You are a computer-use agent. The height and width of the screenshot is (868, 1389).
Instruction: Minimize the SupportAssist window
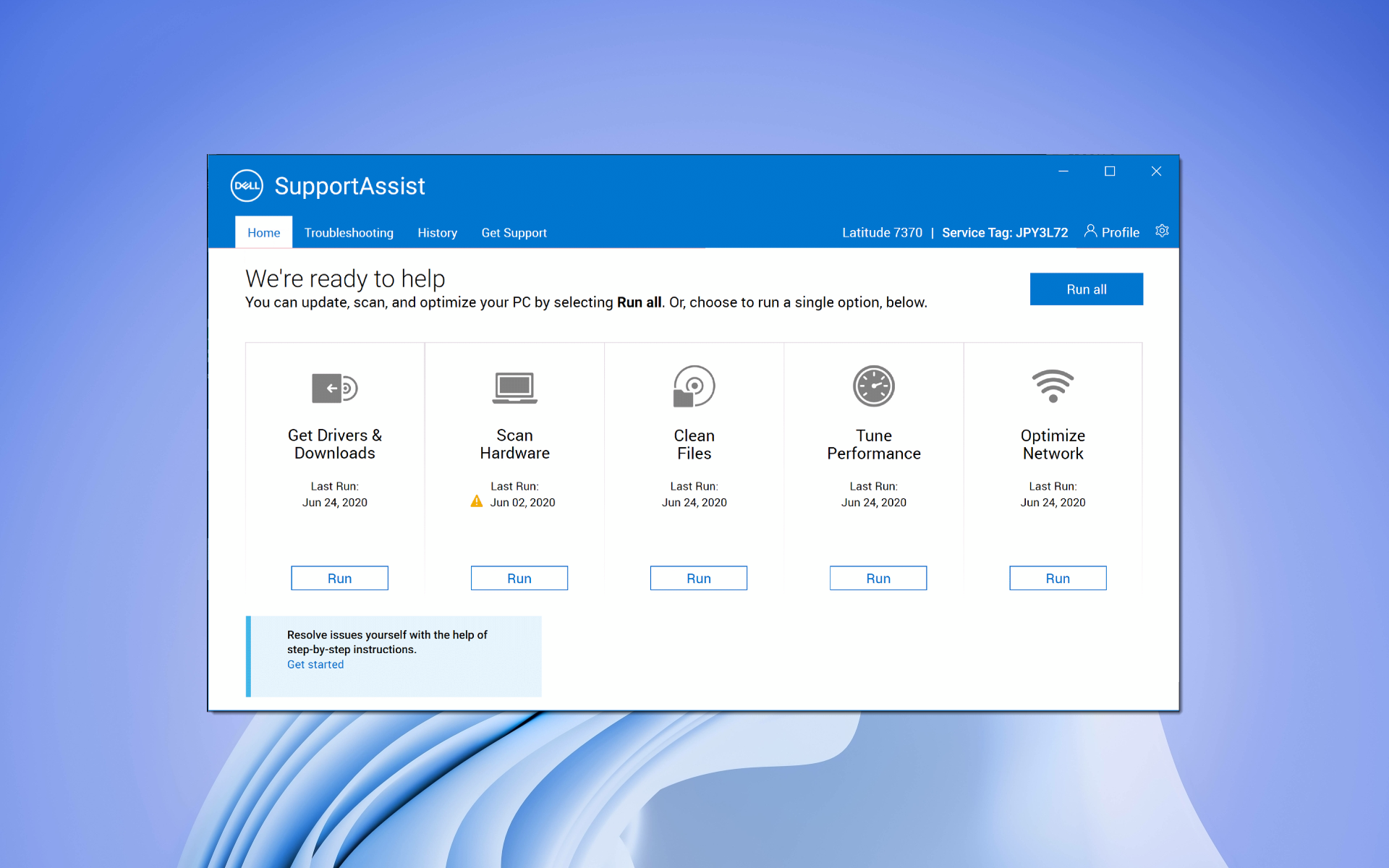[1063, 171]
